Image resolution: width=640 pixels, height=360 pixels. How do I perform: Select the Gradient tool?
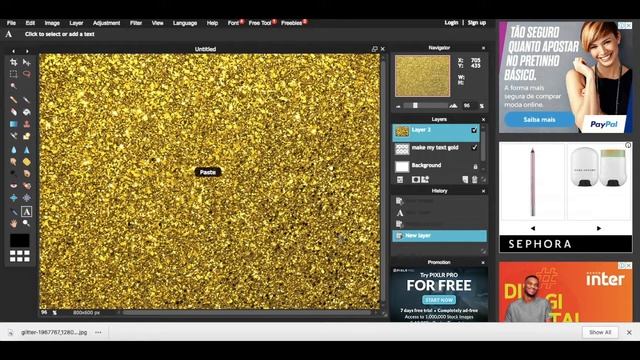point(13,124)
